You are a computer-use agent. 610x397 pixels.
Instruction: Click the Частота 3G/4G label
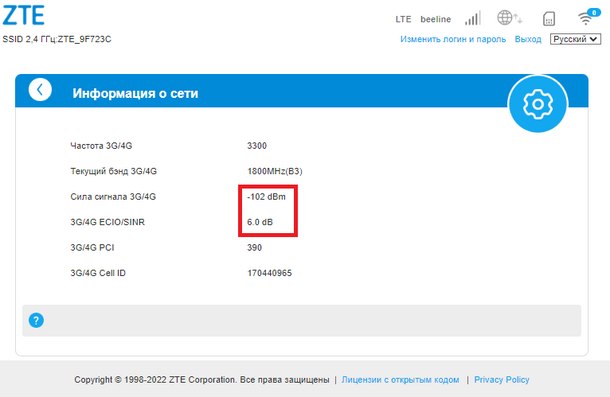point(101,146)
